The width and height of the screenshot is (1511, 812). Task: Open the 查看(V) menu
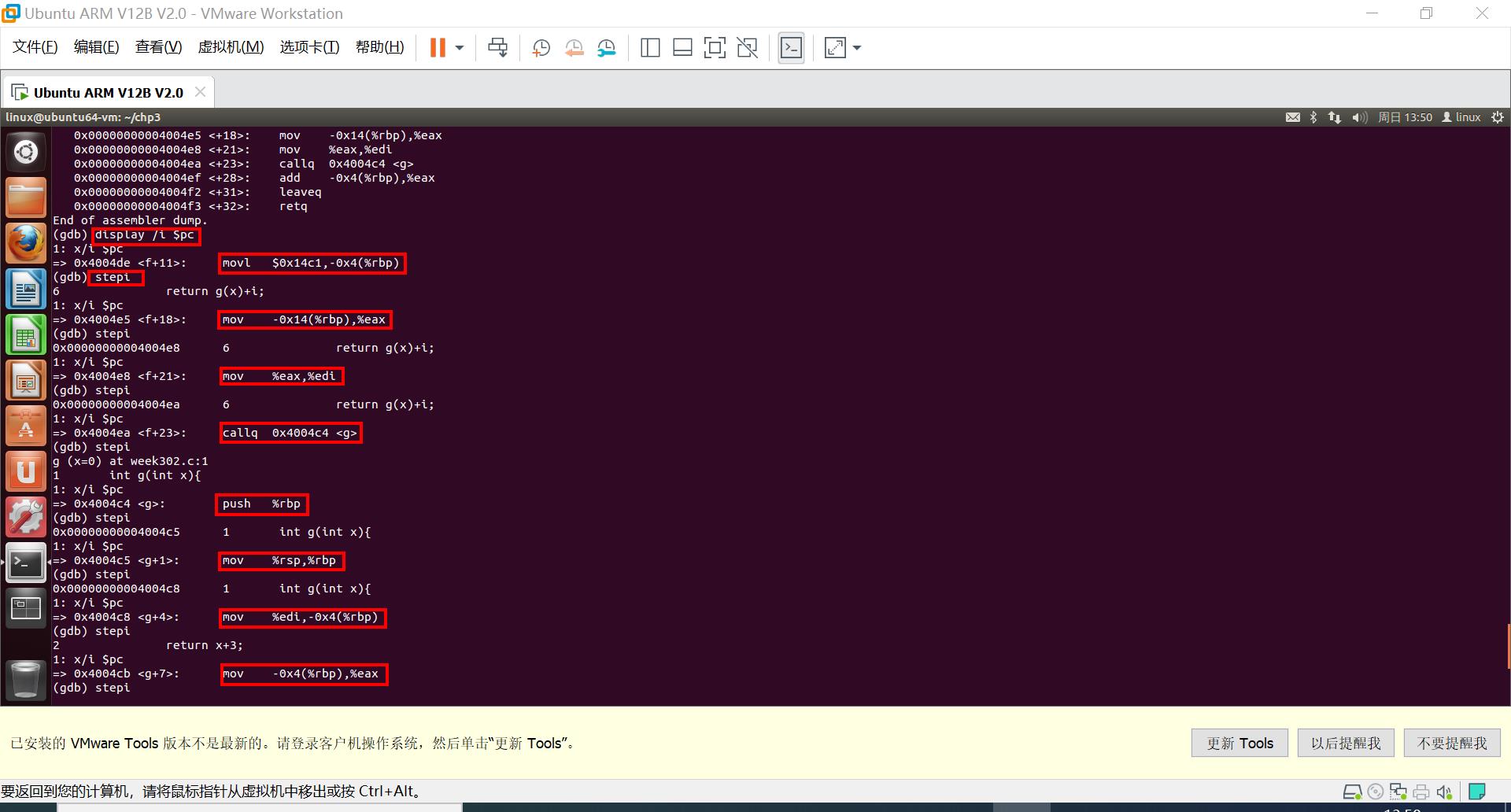coord(158,47)
